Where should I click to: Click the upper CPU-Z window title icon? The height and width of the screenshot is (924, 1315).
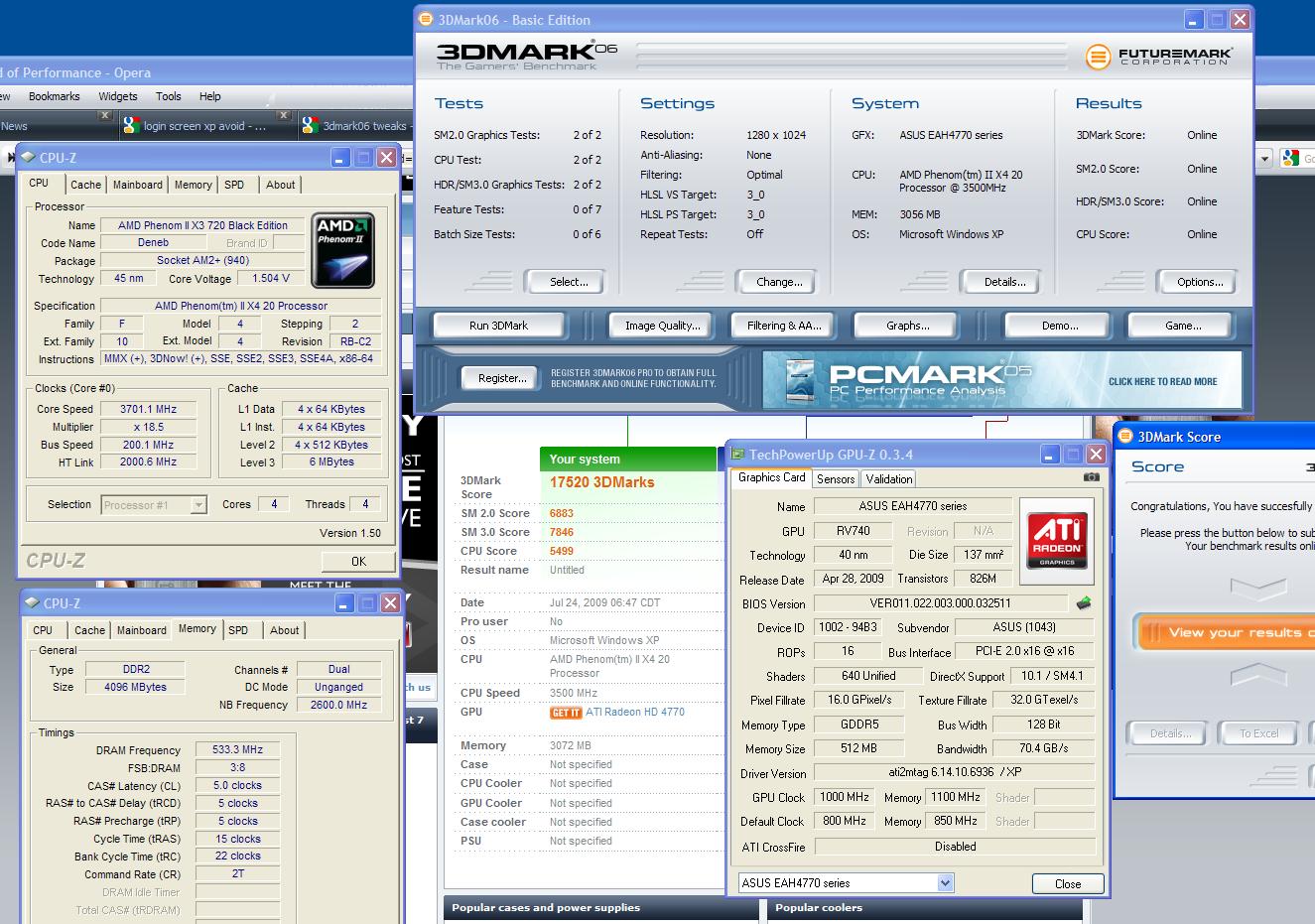(x=27, y=157)
